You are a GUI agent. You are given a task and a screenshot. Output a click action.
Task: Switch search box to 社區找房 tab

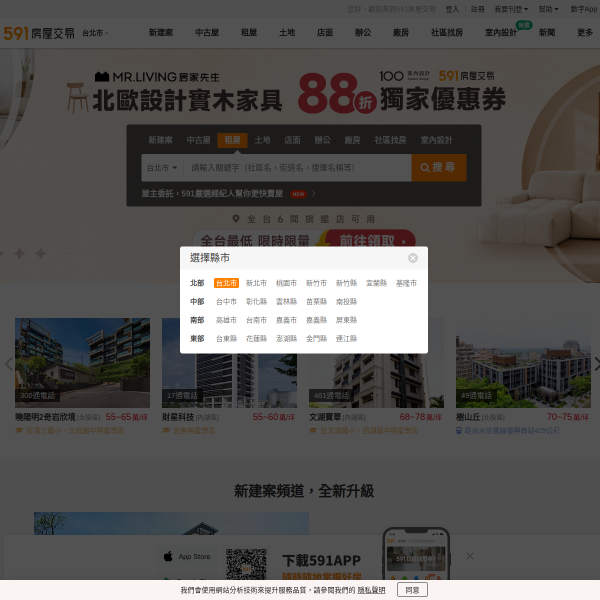390,140
